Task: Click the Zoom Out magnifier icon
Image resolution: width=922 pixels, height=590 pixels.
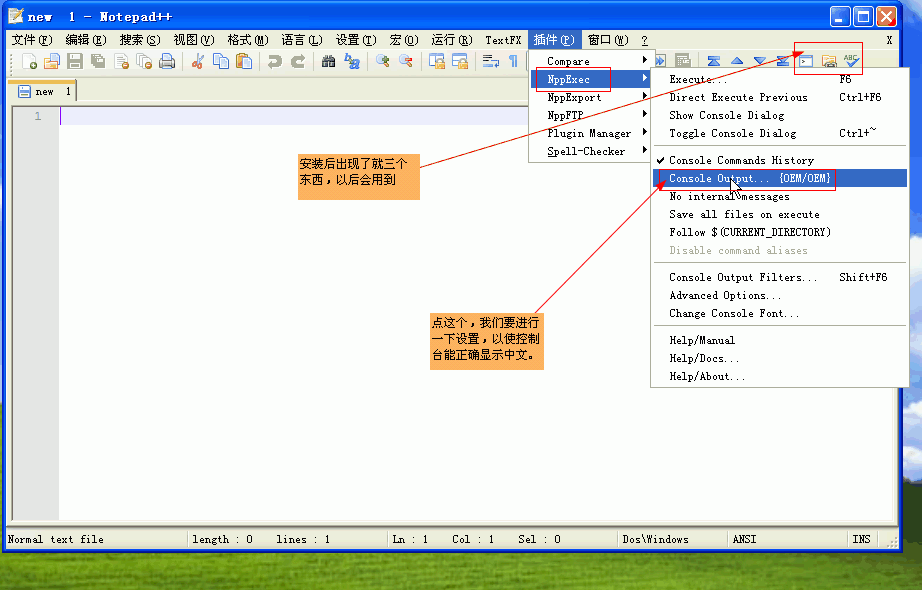Action: [406, 61]
